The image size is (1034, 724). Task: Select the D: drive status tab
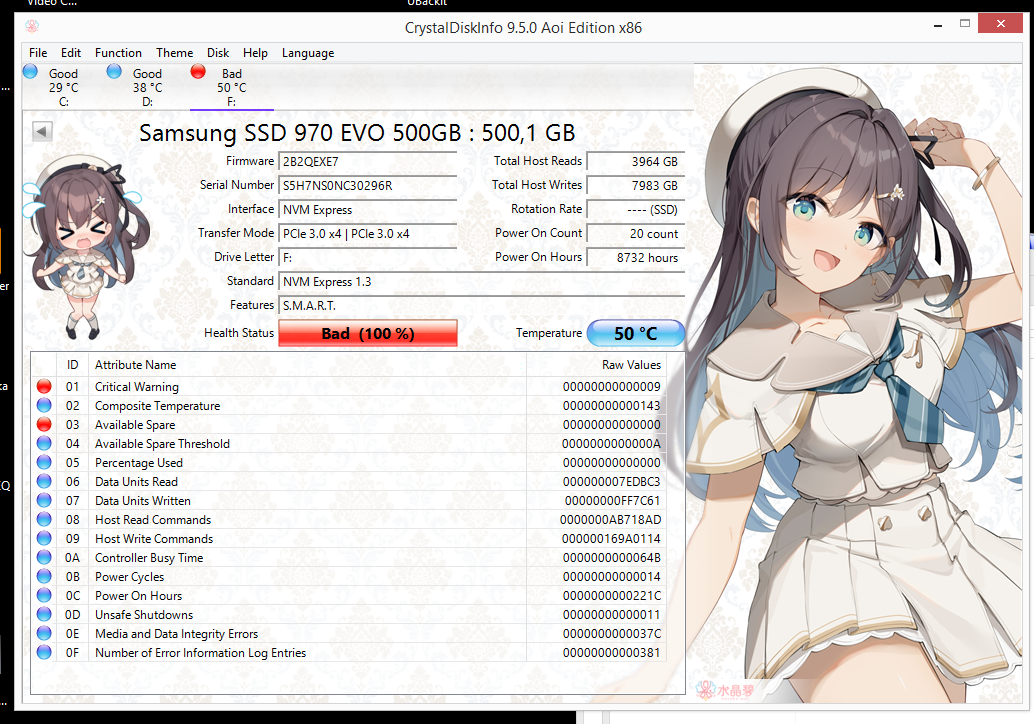click(x=147, y=87)
